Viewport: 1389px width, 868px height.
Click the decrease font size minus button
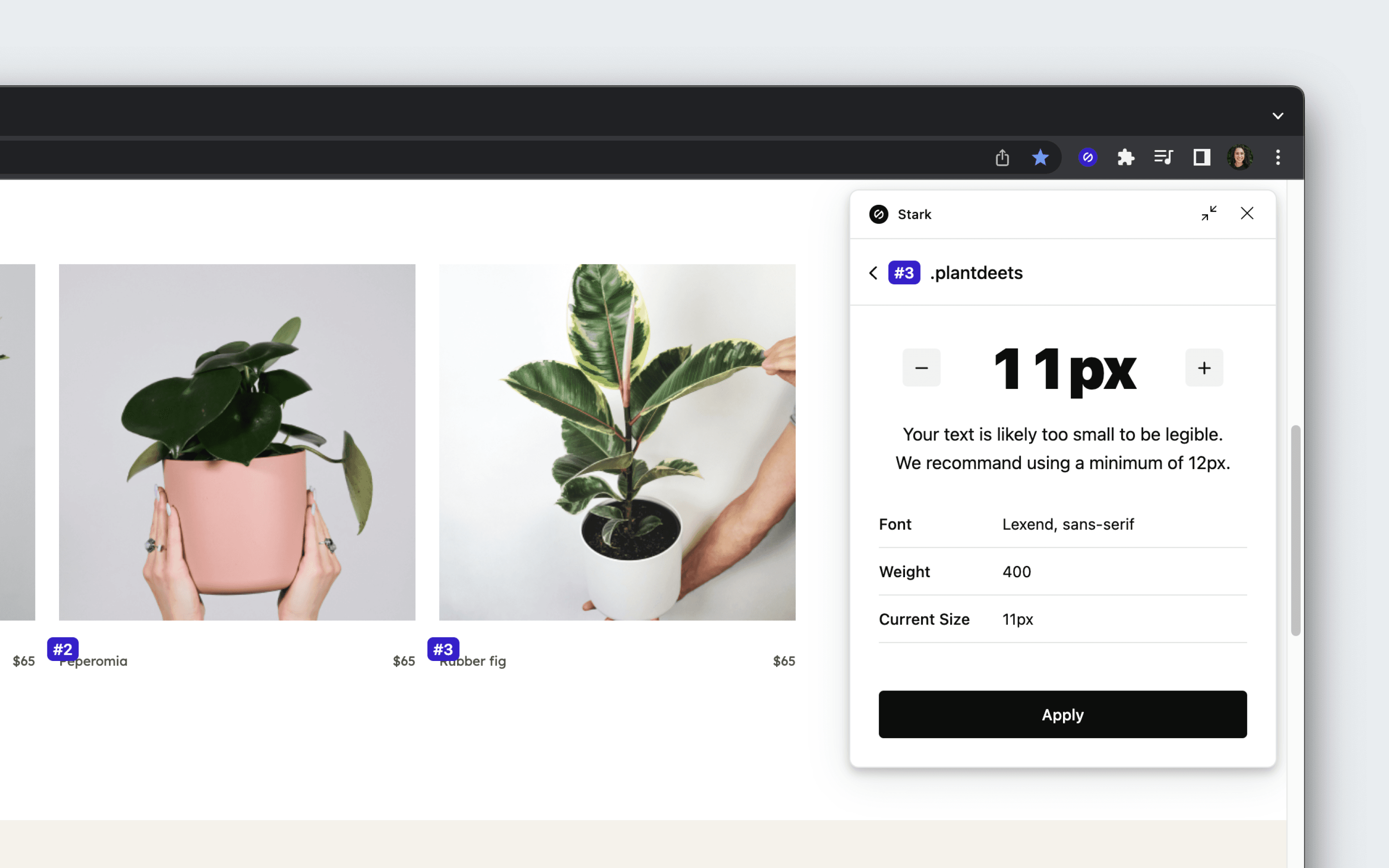coord(921,367)
